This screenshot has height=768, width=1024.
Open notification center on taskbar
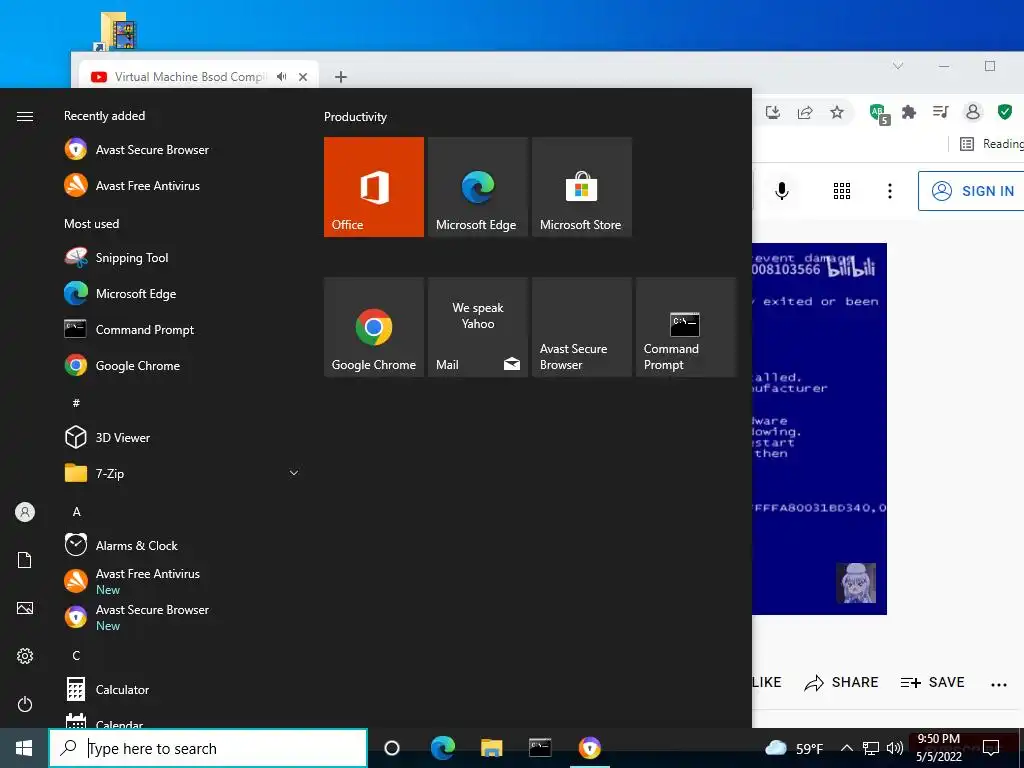991,748
